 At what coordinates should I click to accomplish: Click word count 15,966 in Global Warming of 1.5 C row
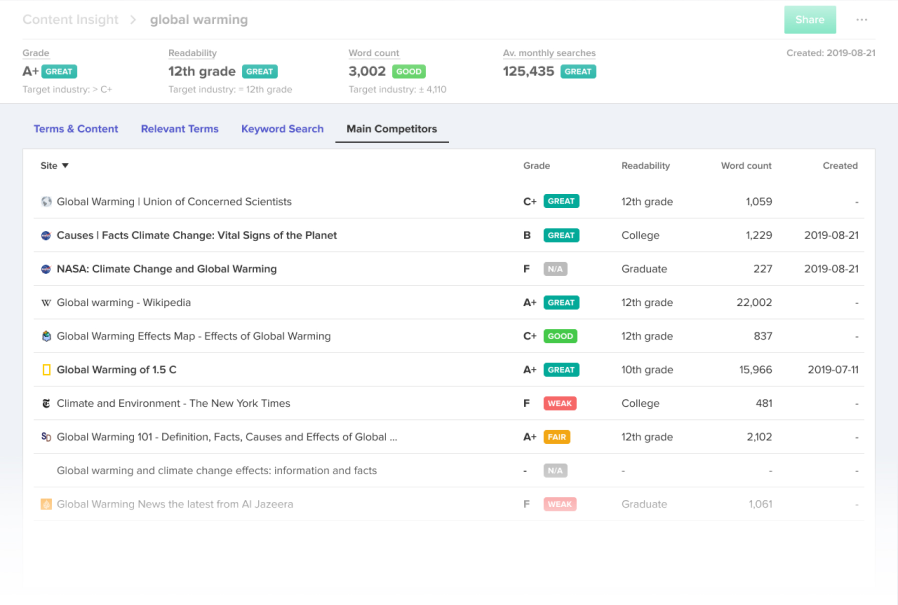[x=755, y=370]
